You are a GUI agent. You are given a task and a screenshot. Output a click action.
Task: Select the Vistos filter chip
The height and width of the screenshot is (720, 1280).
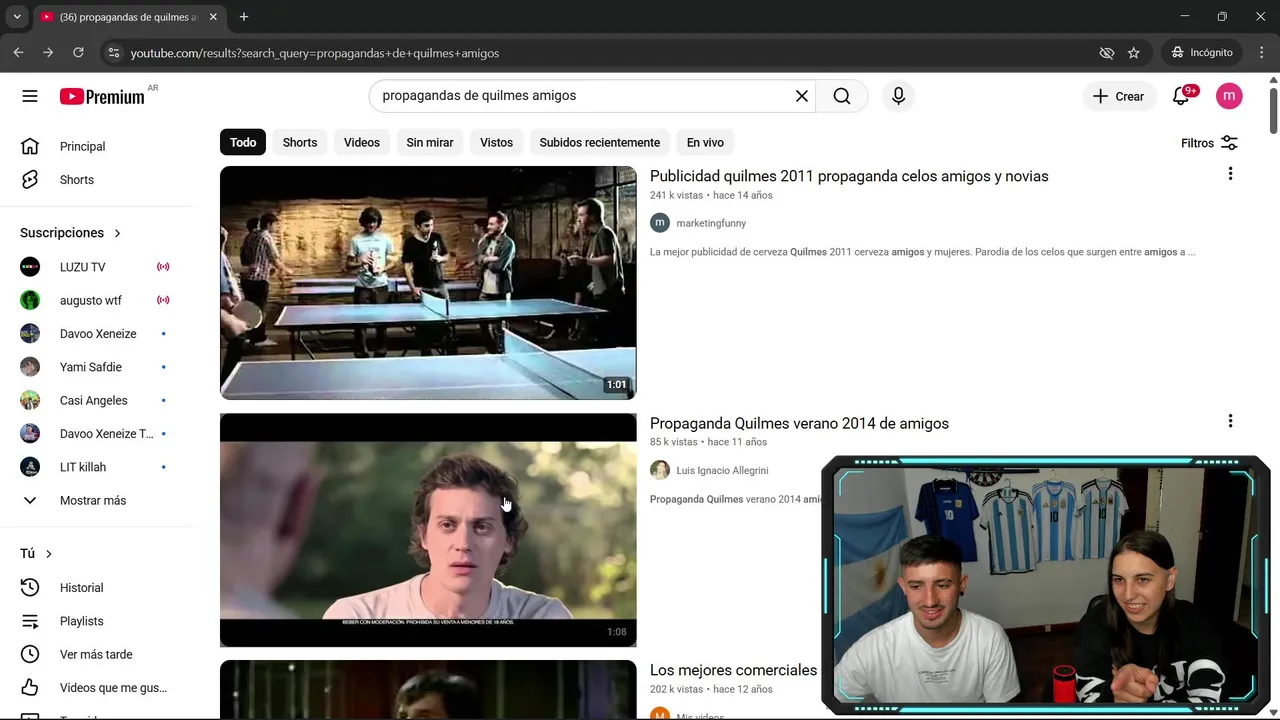click(x=496, y=142)
